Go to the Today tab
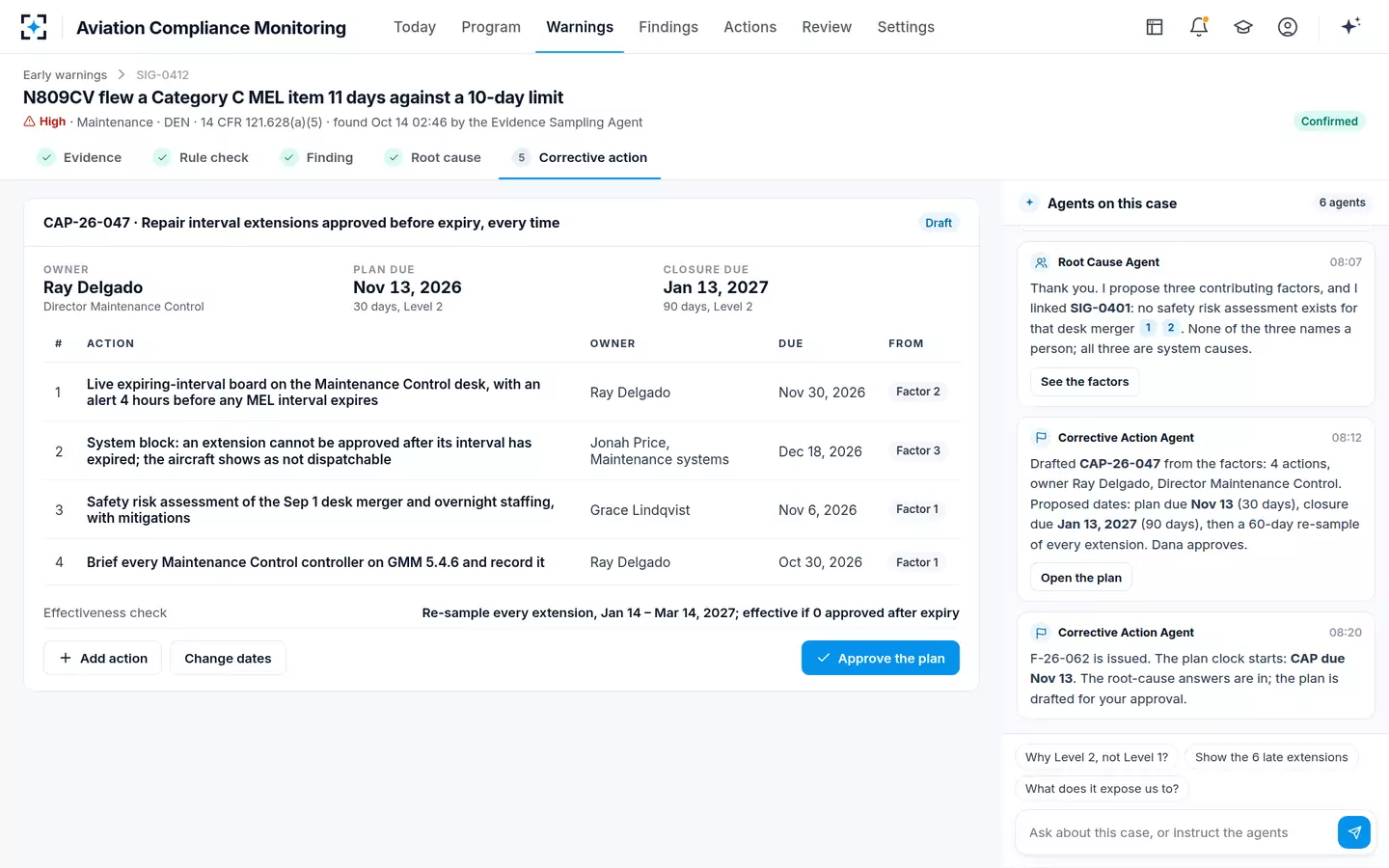1389x868 pixels. point(415,27)
